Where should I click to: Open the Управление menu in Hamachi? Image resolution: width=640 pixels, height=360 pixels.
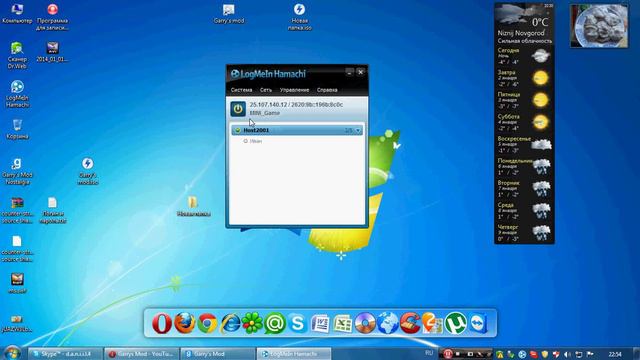coord(294,90)
